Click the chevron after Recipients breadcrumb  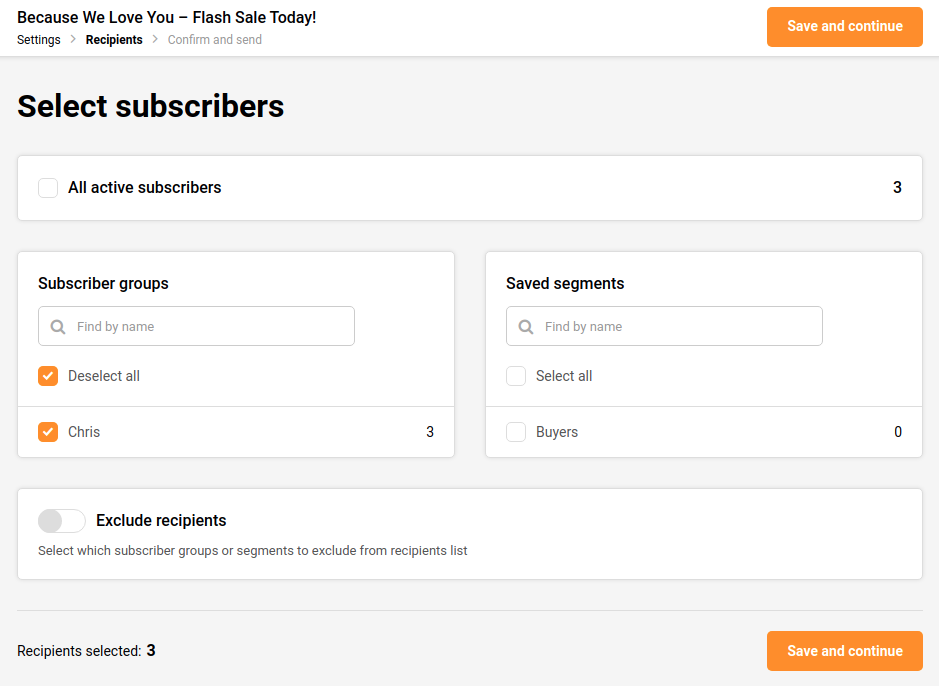click(x=155, y=40)
